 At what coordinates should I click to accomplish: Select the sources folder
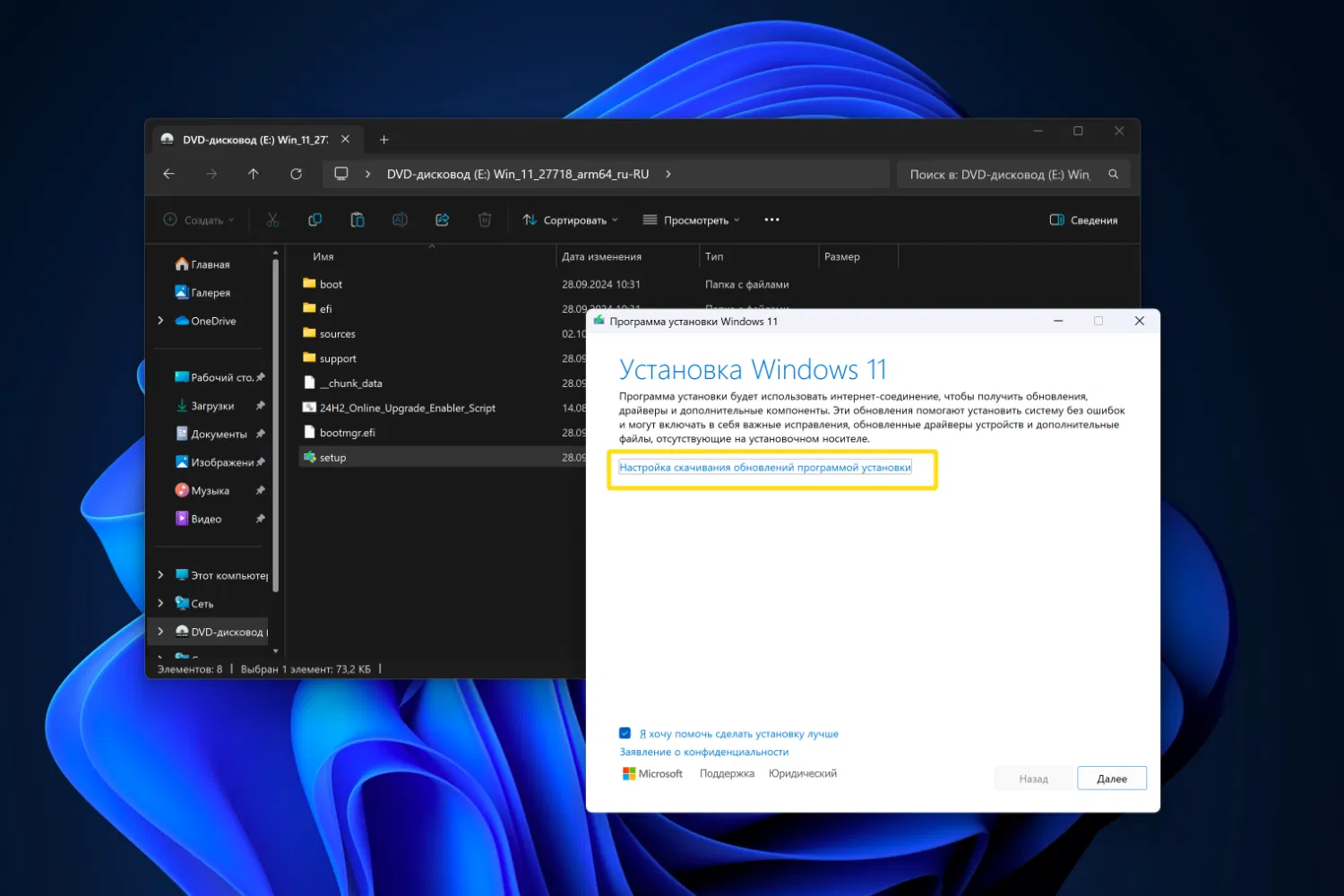pyautogui.click(x=338, y=334)
